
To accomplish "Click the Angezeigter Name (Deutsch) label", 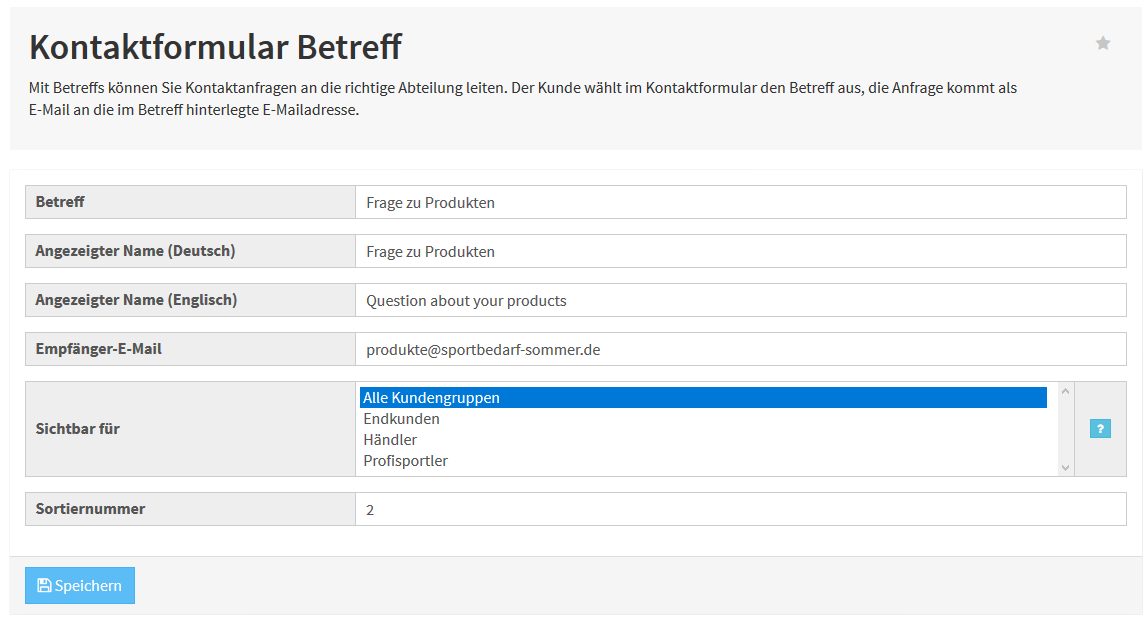I will [135, 251].
